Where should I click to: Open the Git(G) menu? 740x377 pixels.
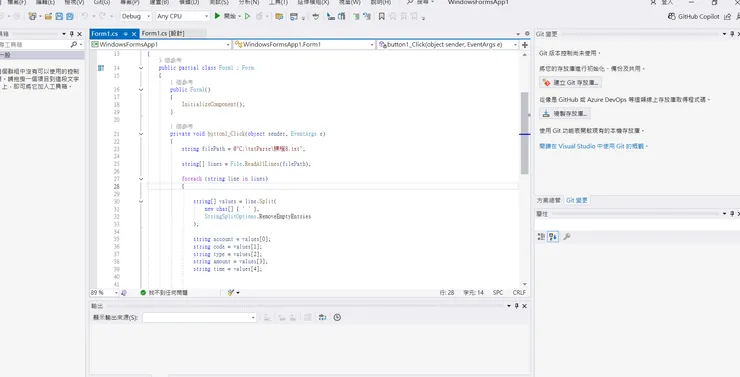pos(101,2)
